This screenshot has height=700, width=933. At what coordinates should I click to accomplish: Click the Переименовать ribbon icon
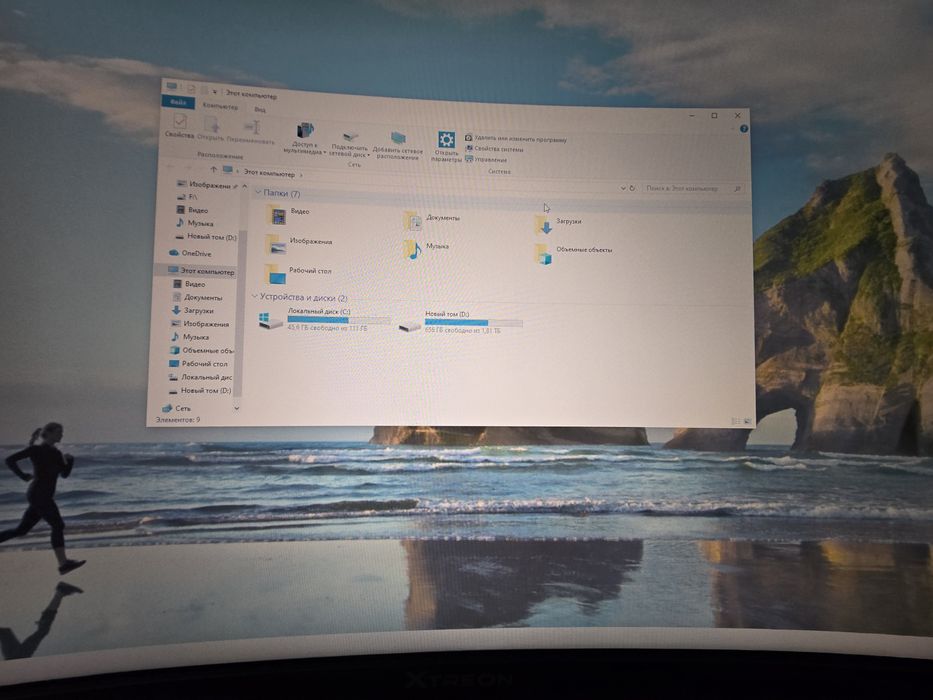252,127
